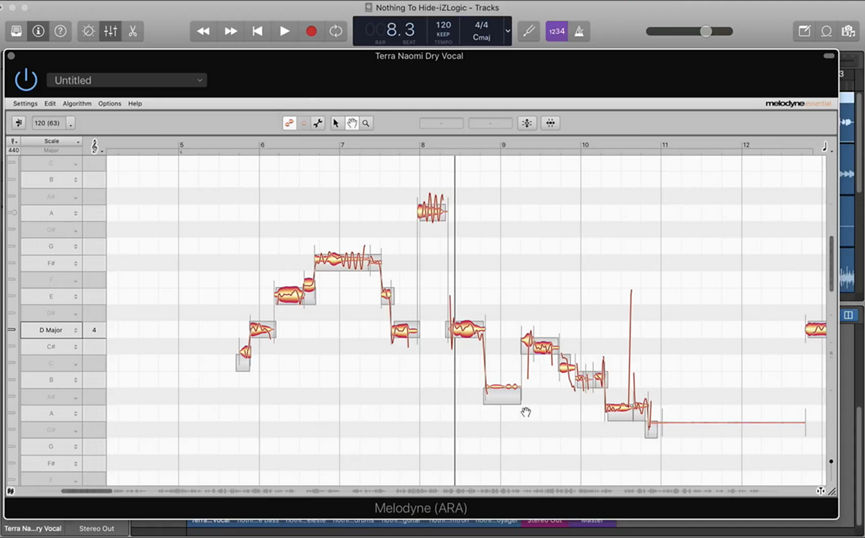
Task: Open the Melodyne Settings menu
Action: pyautogui.click(x=25, y=103)
